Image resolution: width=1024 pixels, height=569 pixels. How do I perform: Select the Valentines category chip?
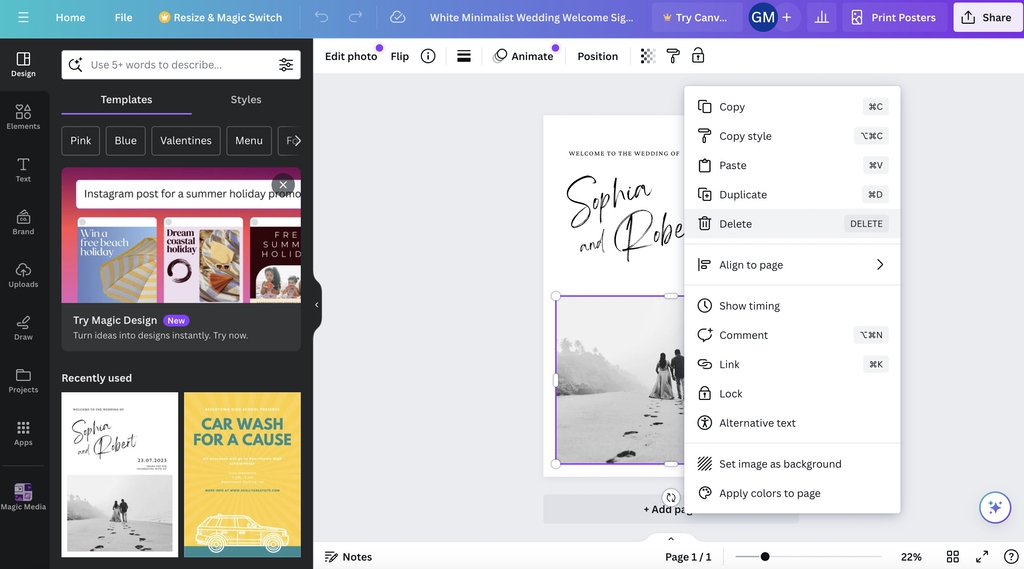tap(186, 140)
